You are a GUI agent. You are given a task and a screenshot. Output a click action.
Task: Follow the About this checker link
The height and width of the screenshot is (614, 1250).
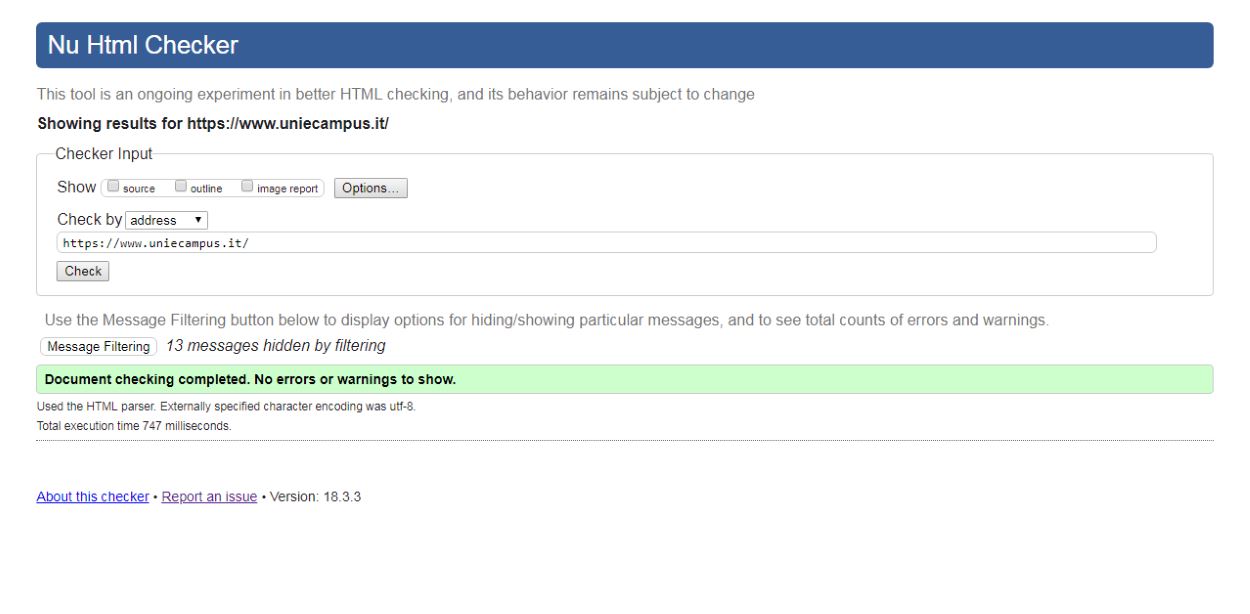click(x=93, y=497)
